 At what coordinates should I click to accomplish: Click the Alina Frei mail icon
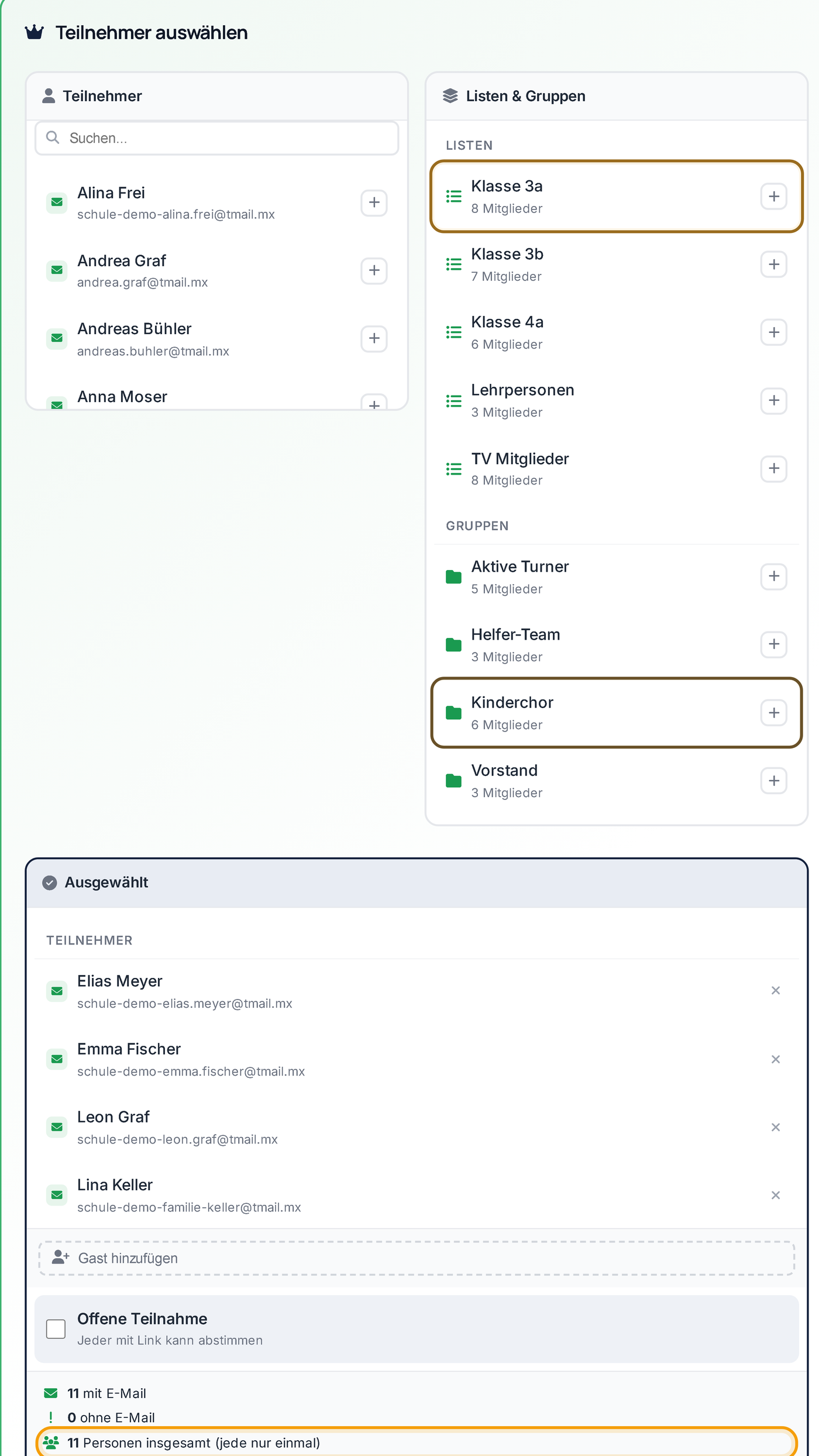(57, 202)
